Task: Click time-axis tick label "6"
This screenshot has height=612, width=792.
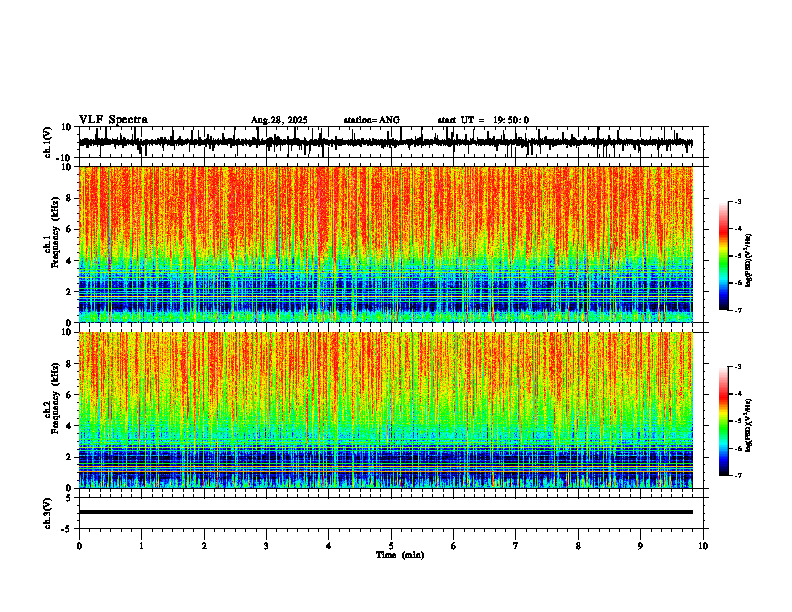Action: (454, 546)
